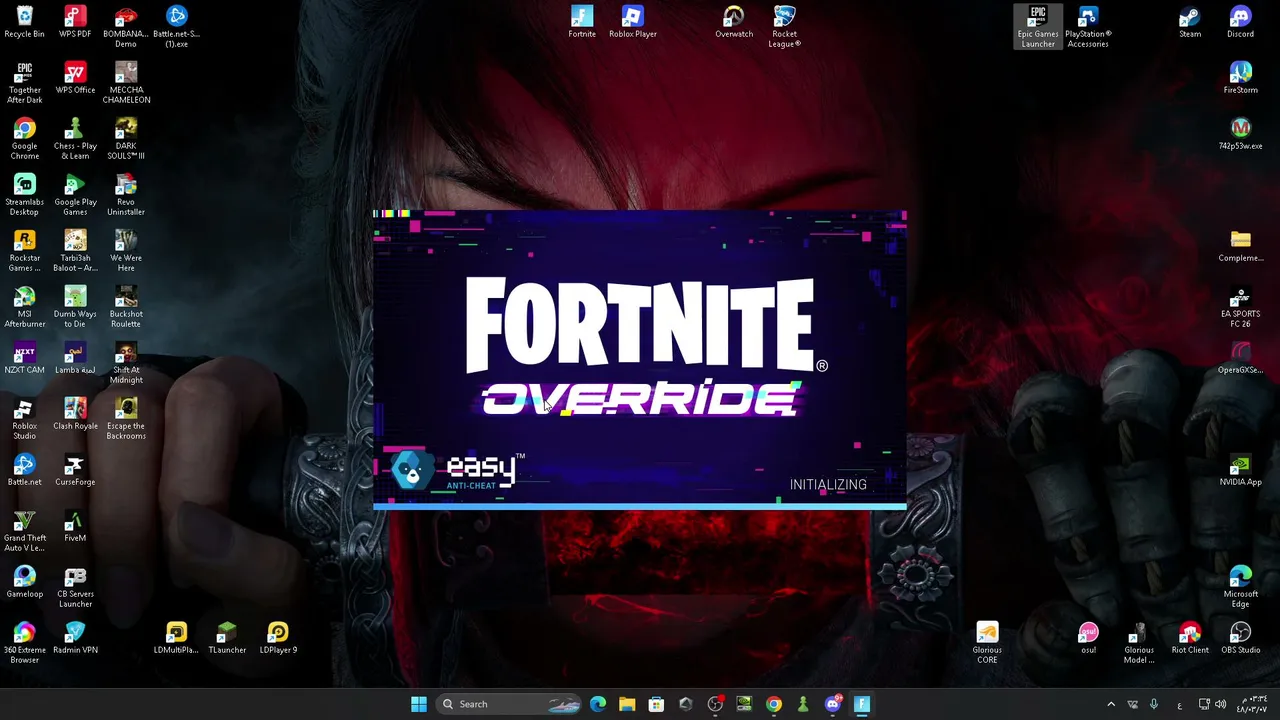Select the EA SPORTS FC 26 shortcut
Image resolution: width=1280 pixels, height=720 pixels.
tap(1240, 307)
